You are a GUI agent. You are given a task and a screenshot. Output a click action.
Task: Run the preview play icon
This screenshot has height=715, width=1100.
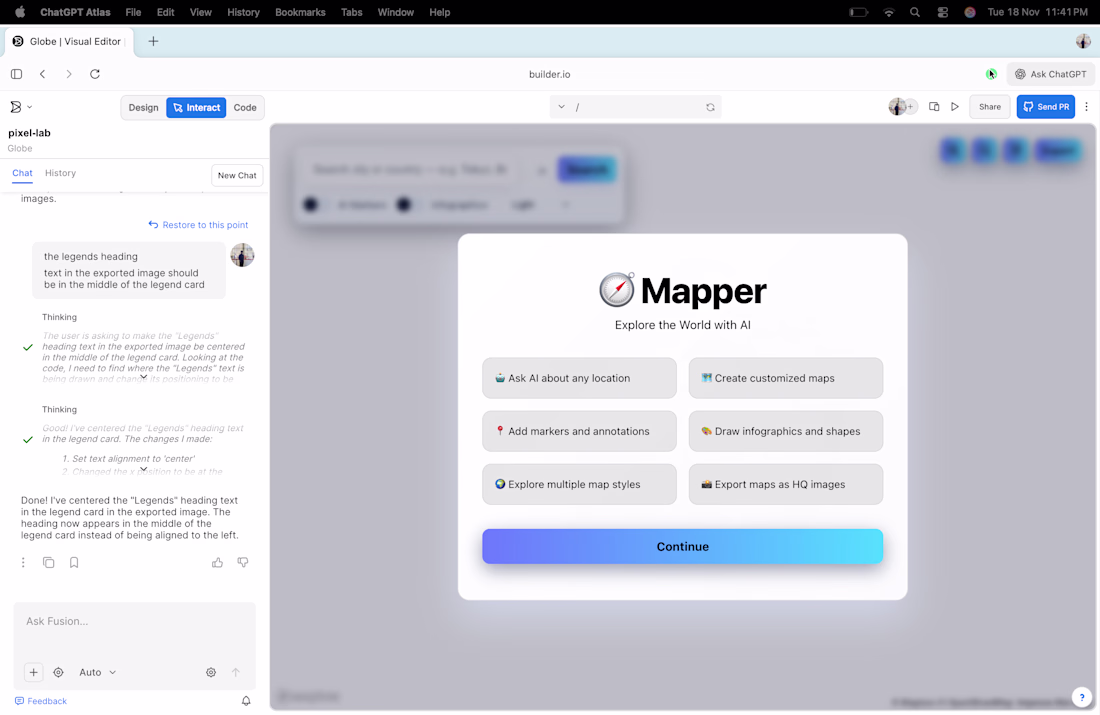click(955, 107)
